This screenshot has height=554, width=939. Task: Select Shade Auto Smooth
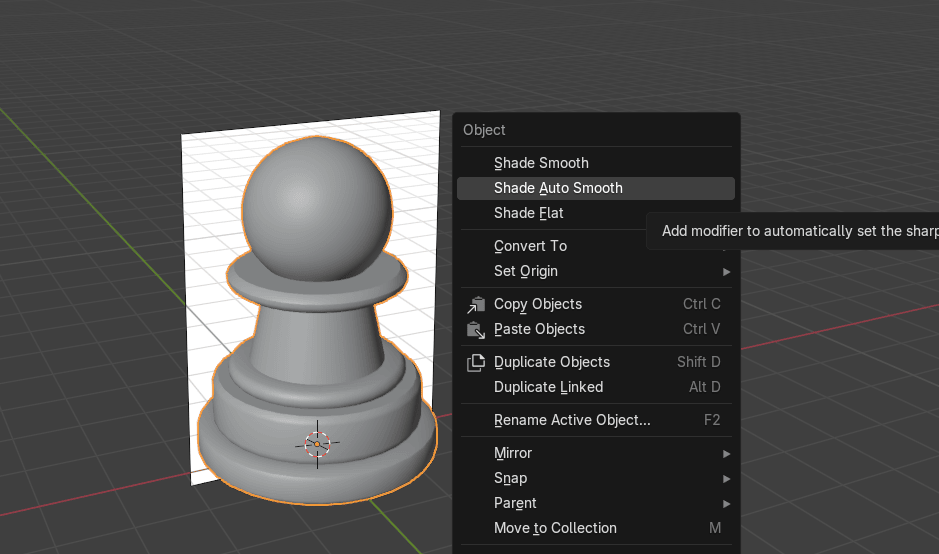[x=558, y=188]
